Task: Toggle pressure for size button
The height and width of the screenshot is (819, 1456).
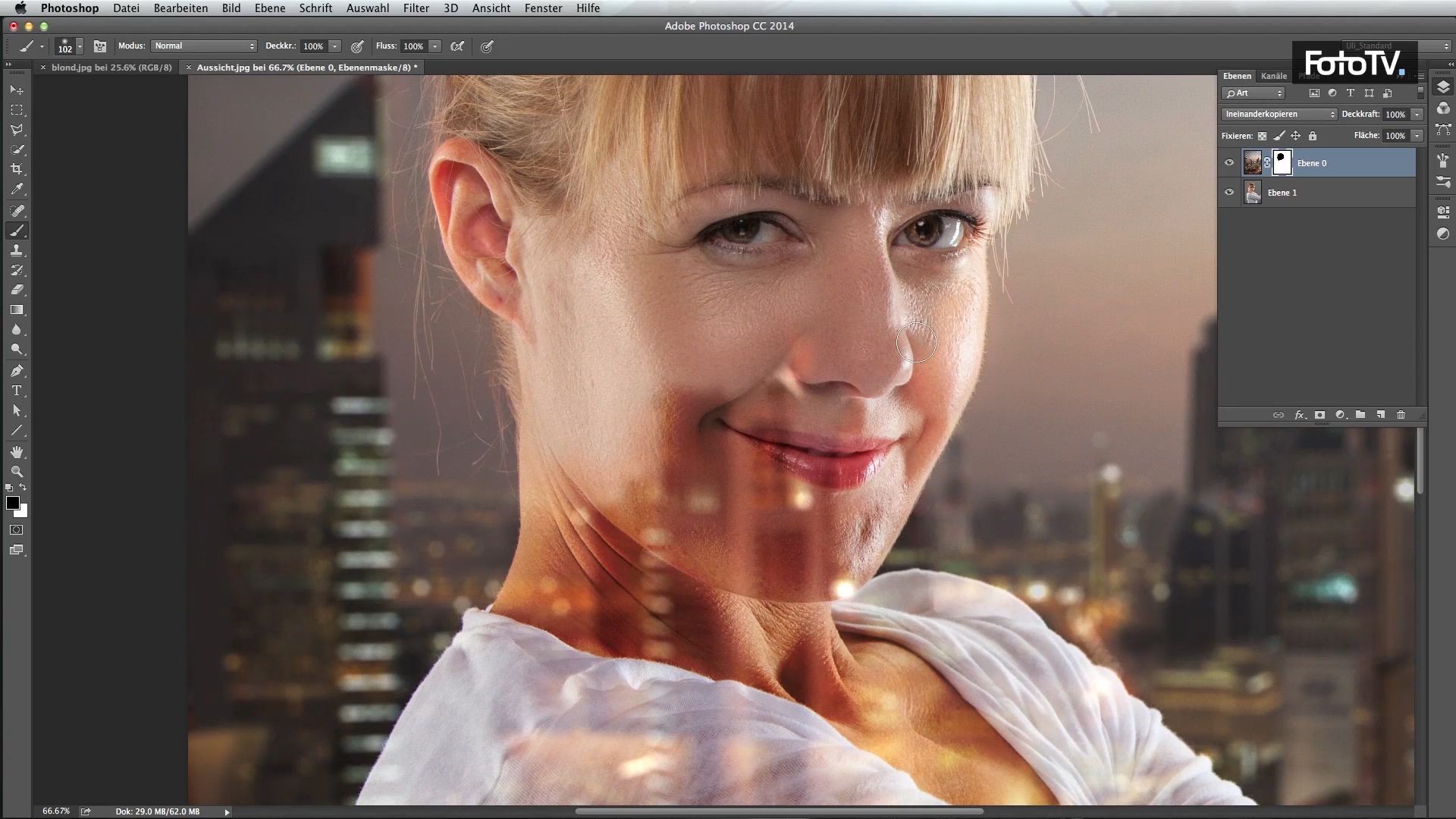Action: [x=487, y=46]
